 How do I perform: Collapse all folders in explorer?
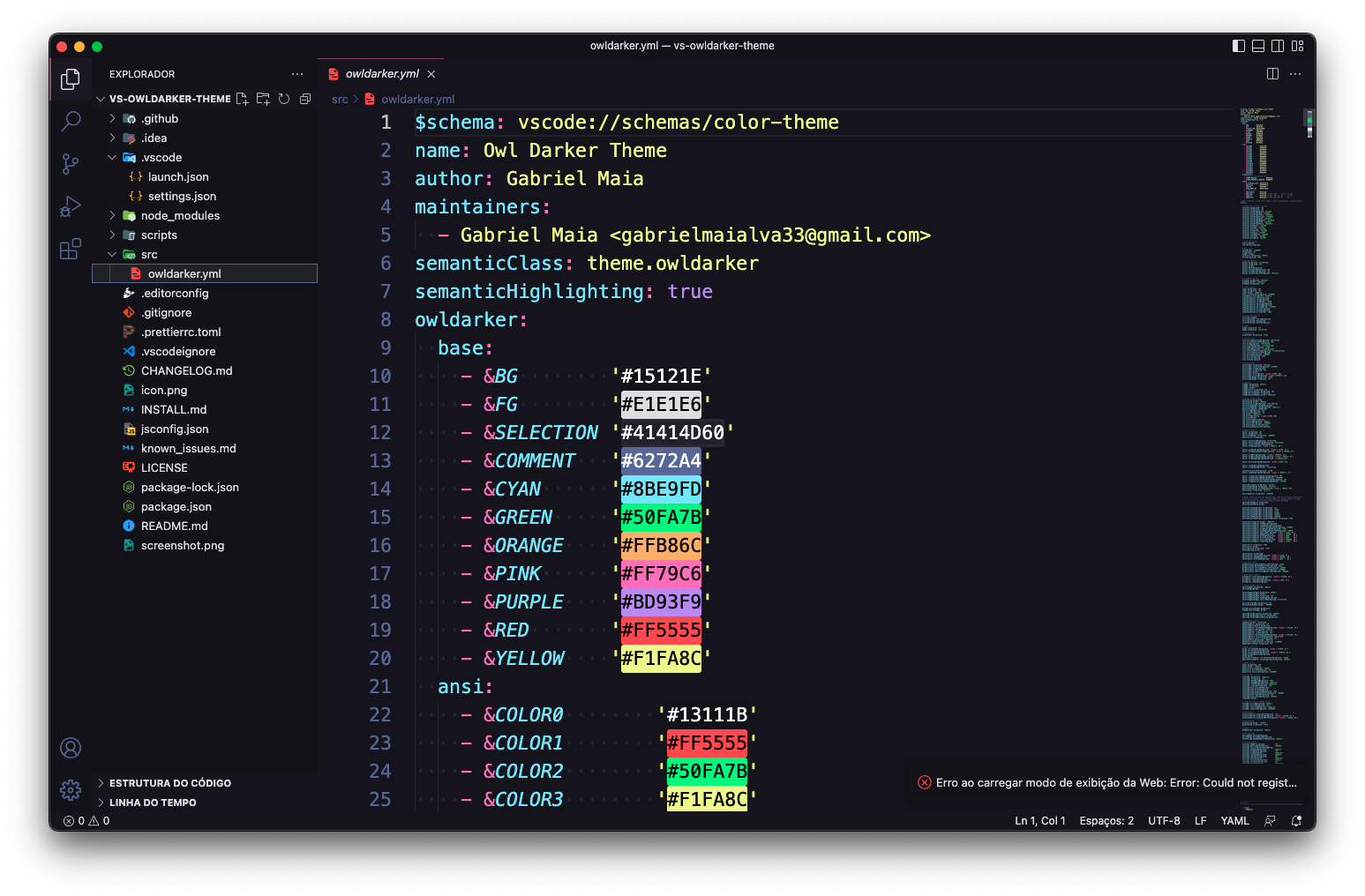305,99
